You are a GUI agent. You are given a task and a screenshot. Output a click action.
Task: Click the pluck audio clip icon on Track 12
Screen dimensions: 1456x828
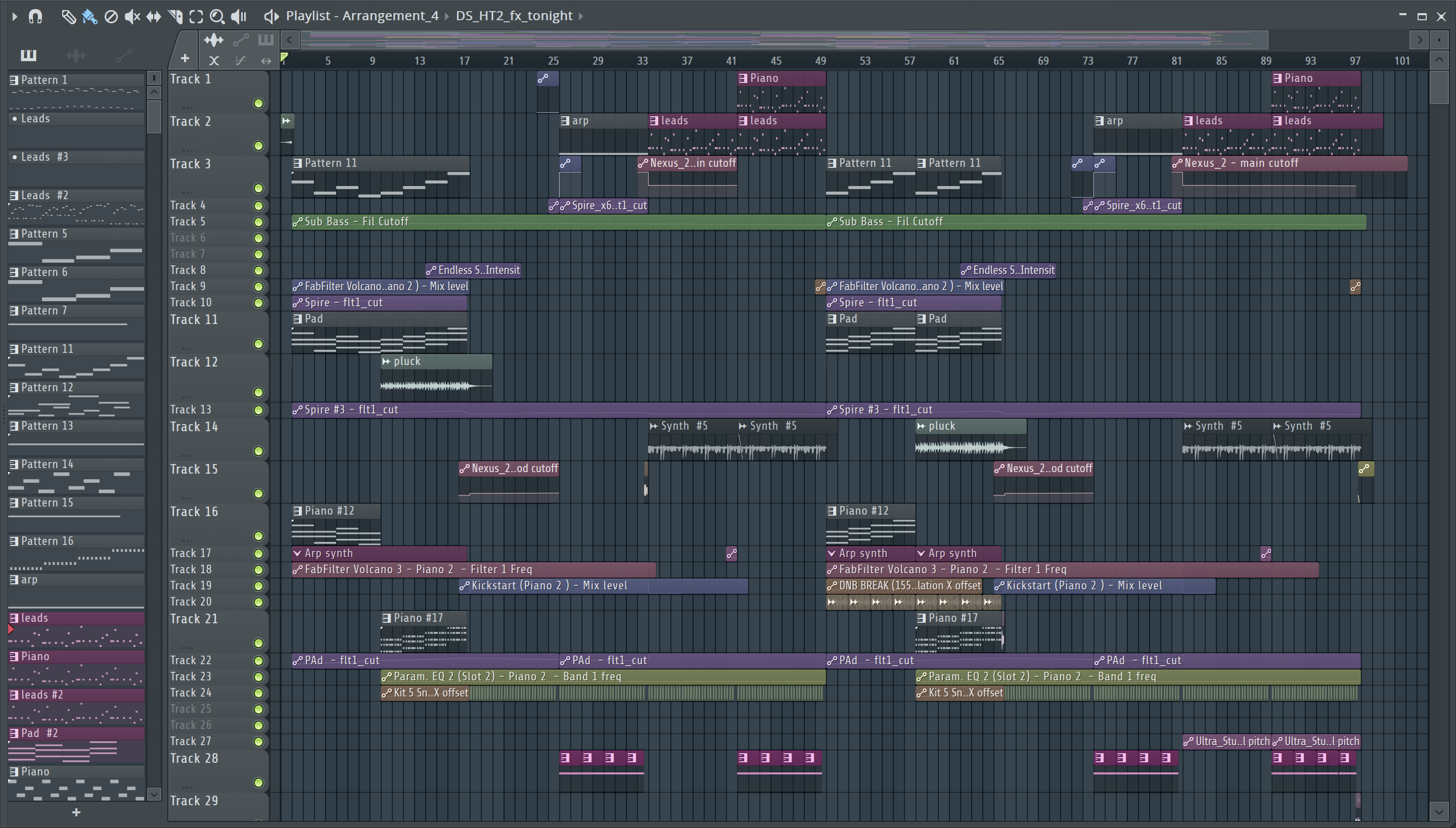click(387, 361)
